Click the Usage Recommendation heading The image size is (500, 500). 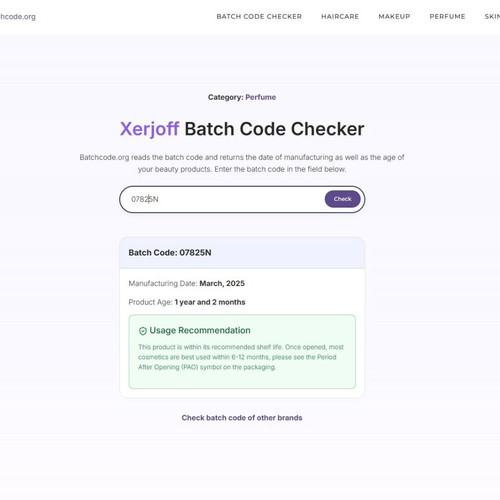point(200,330)
